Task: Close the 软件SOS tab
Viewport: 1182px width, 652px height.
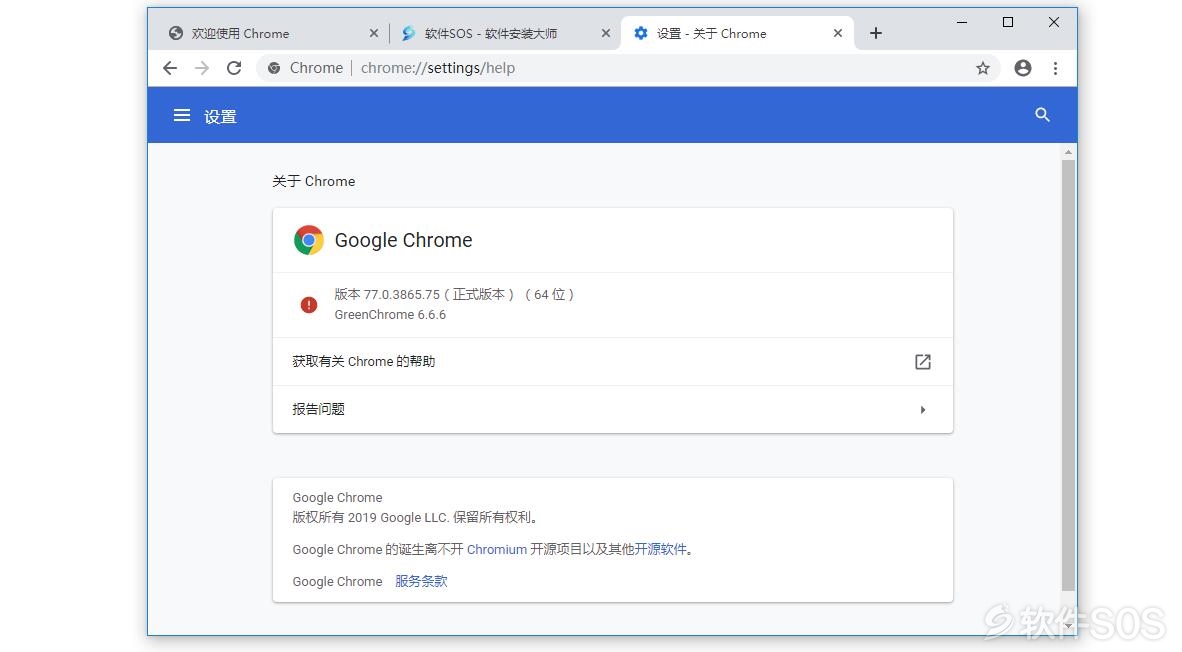Action: (x=605, y=33)
